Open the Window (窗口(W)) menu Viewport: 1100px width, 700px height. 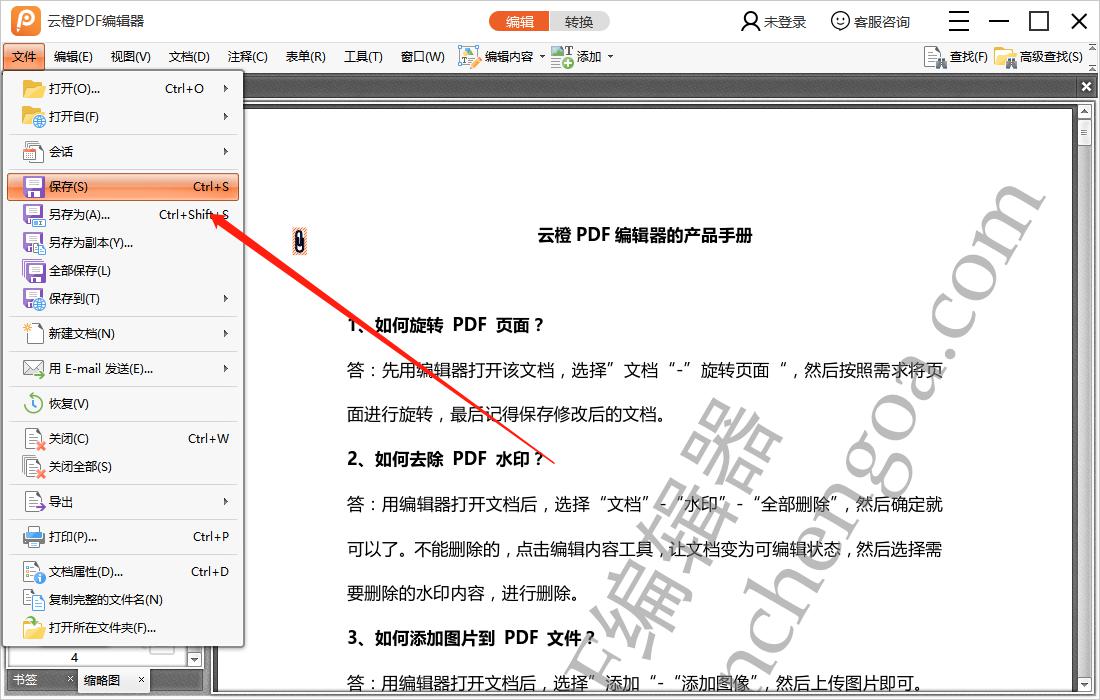click(422, 57)
